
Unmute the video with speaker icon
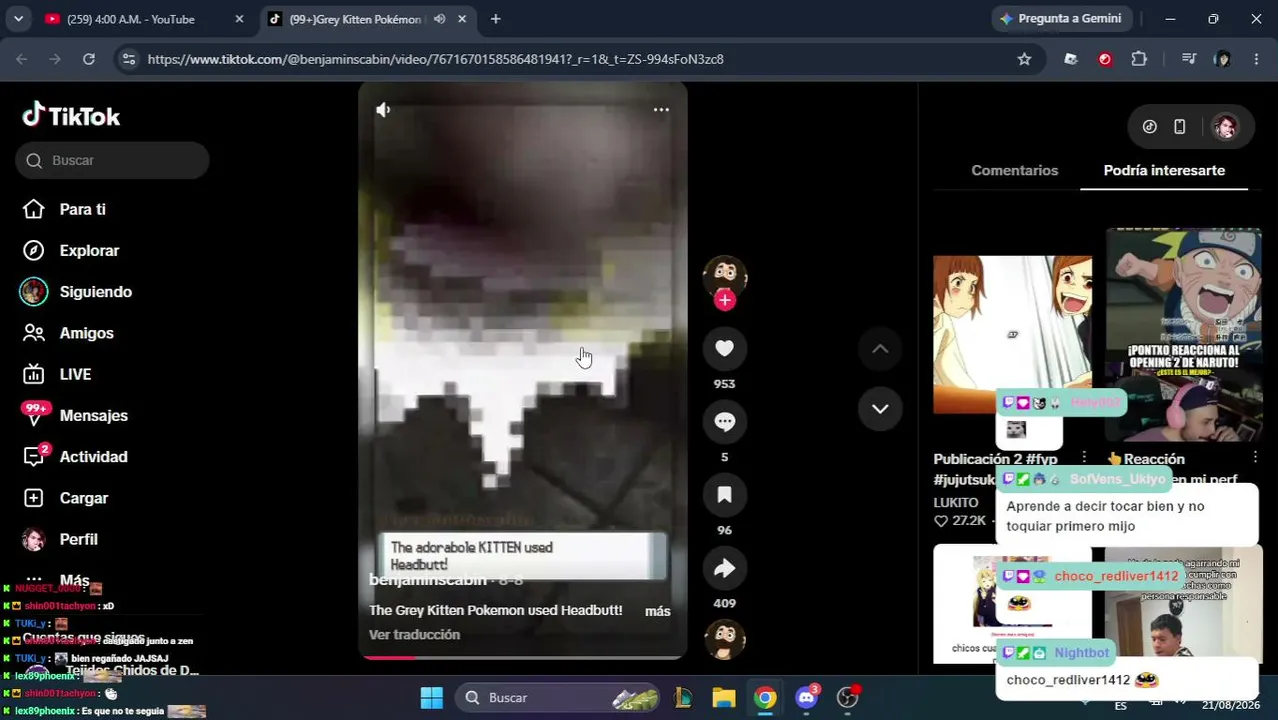coord(383,109)
